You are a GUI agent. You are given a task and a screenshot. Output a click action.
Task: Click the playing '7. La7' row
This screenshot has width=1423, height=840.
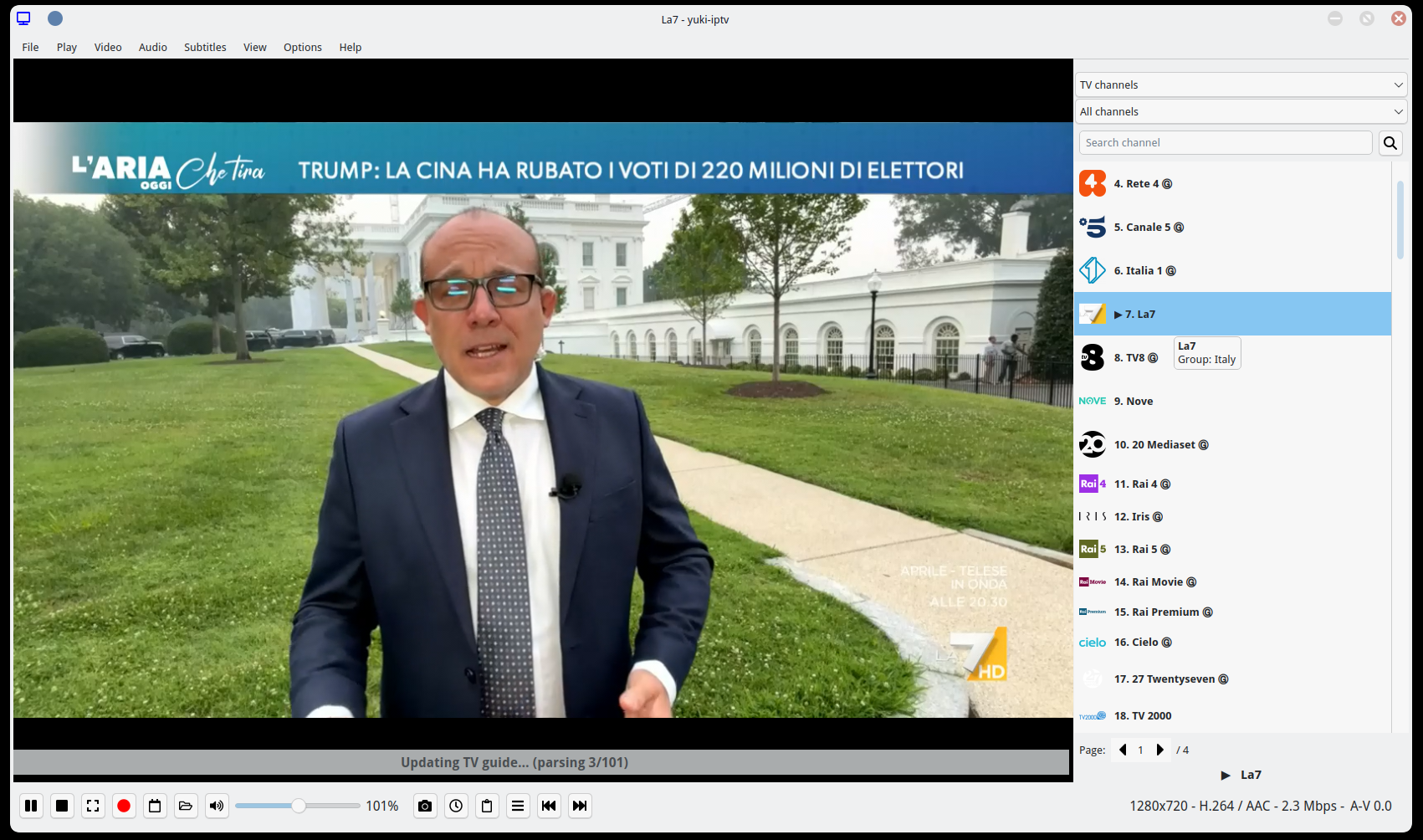tap(1232, 314)
